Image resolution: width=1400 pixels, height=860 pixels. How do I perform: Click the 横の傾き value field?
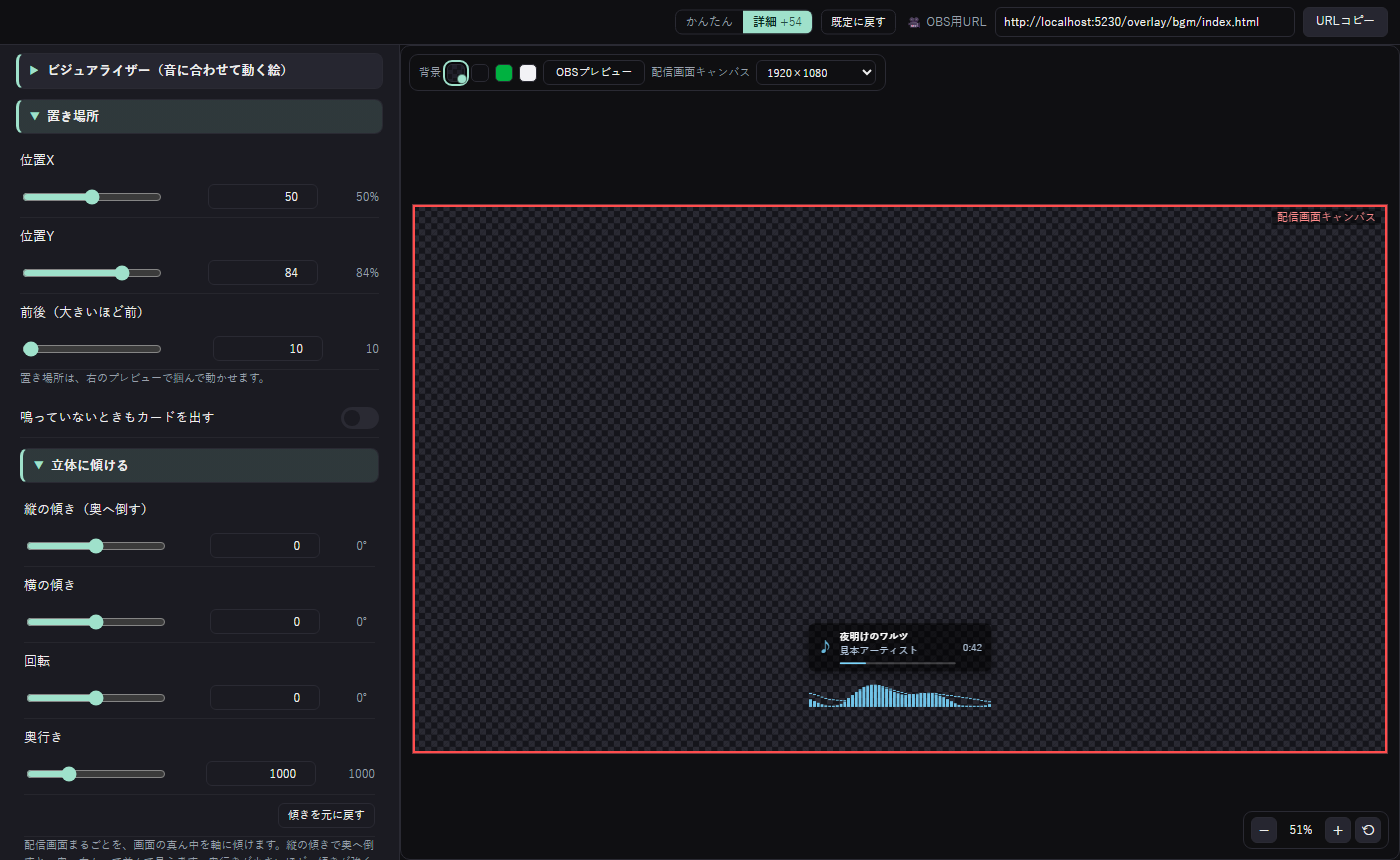pyautogui.click(x=265, y=622)
